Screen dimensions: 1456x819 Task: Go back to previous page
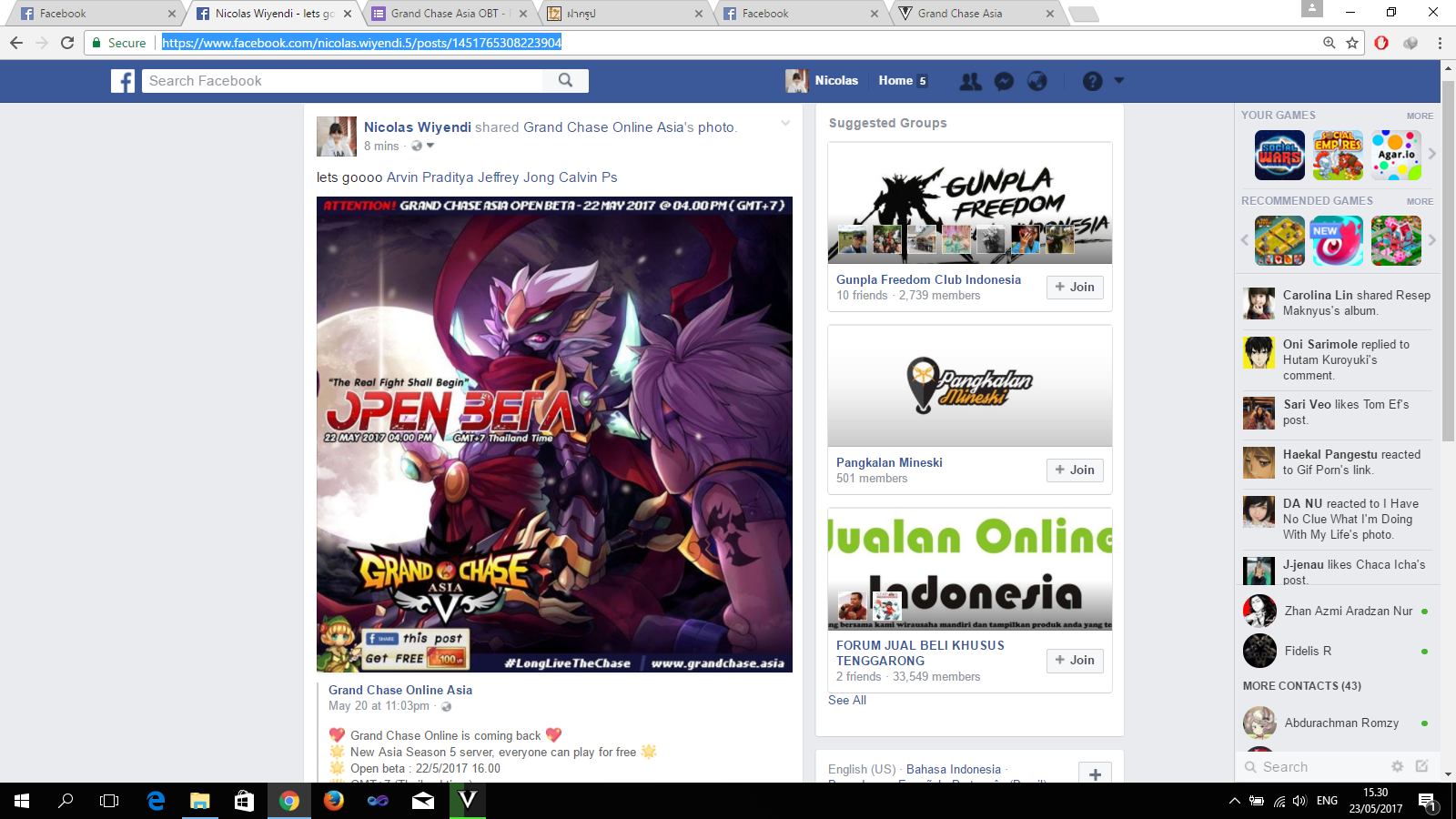[x=16, y=43]
